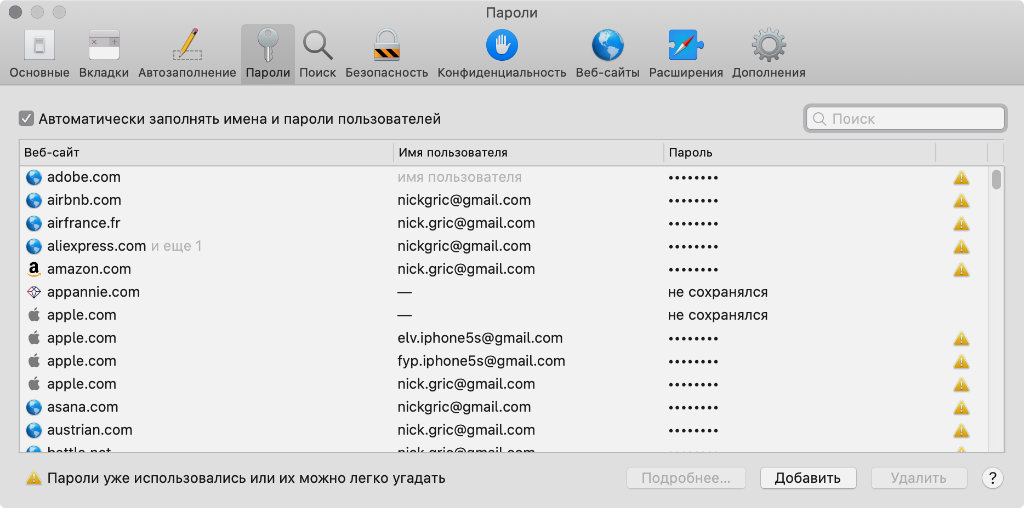Click warning icon in the adobe.com row
This screenshot has height=508, width=1024.
pos(961,178)
